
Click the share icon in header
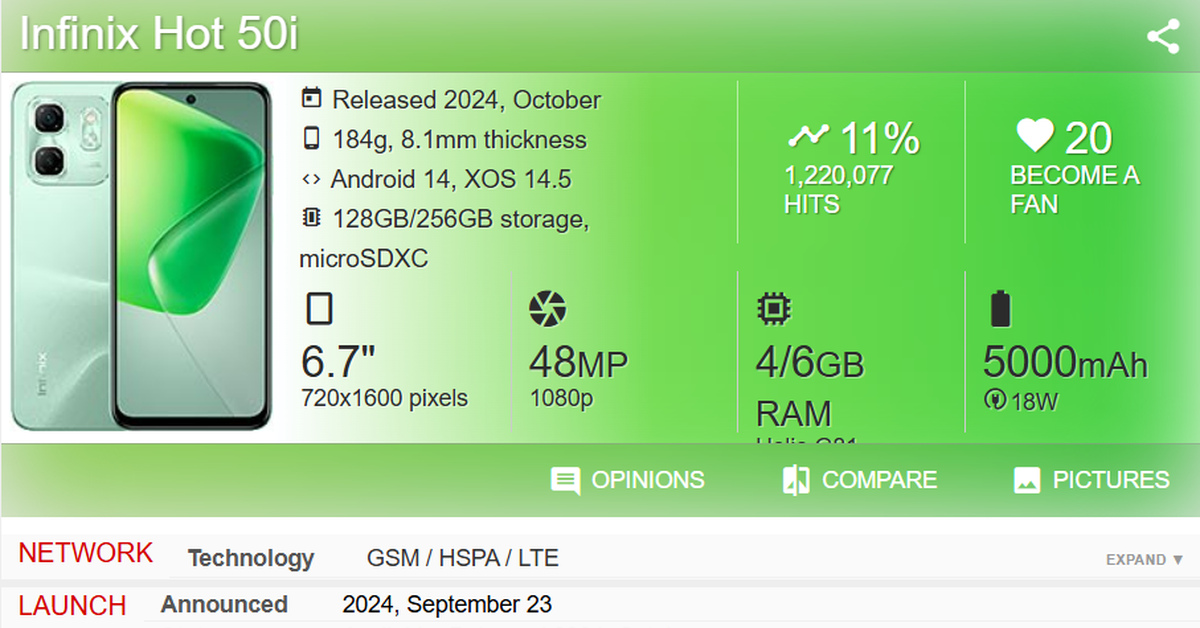[1163, 38]
